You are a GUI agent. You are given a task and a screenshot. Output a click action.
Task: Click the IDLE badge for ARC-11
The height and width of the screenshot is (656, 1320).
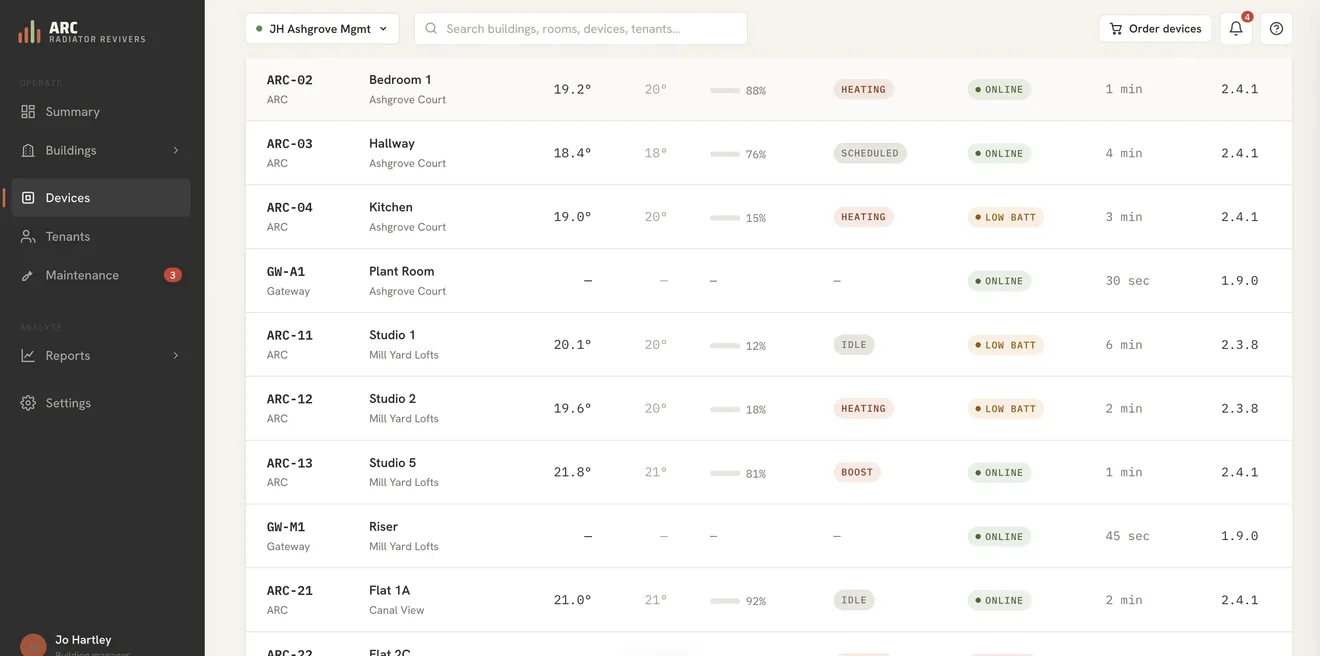[854, 345]
